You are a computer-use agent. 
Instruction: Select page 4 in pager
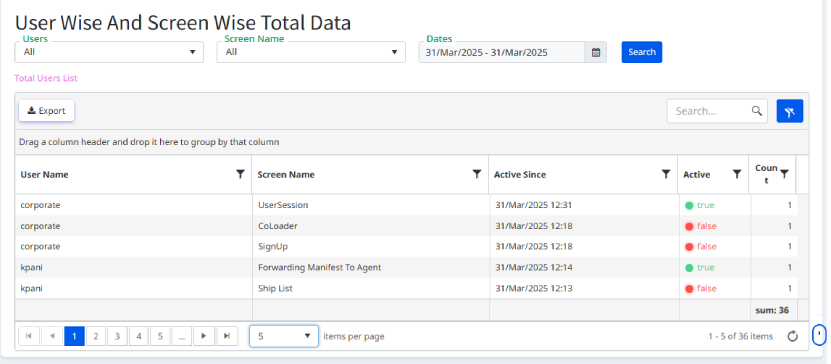pos(139,336)
